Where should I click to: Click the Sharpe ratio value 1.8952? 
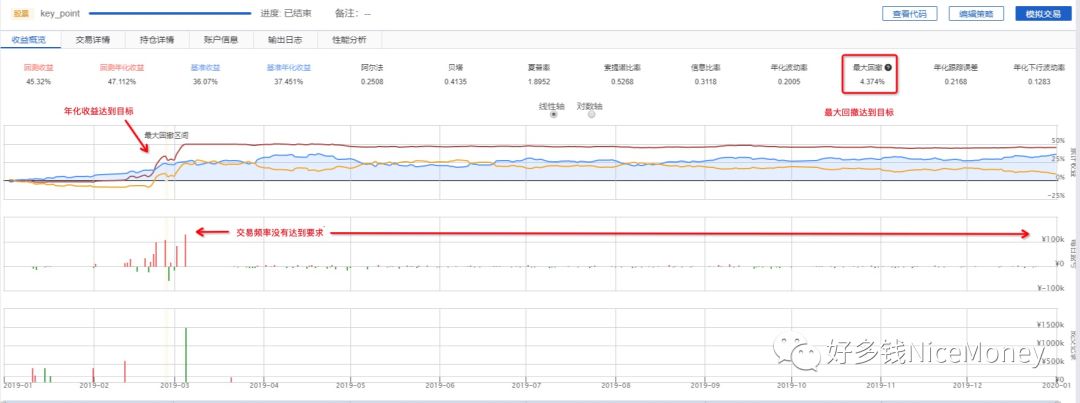[x=539, y=81]
